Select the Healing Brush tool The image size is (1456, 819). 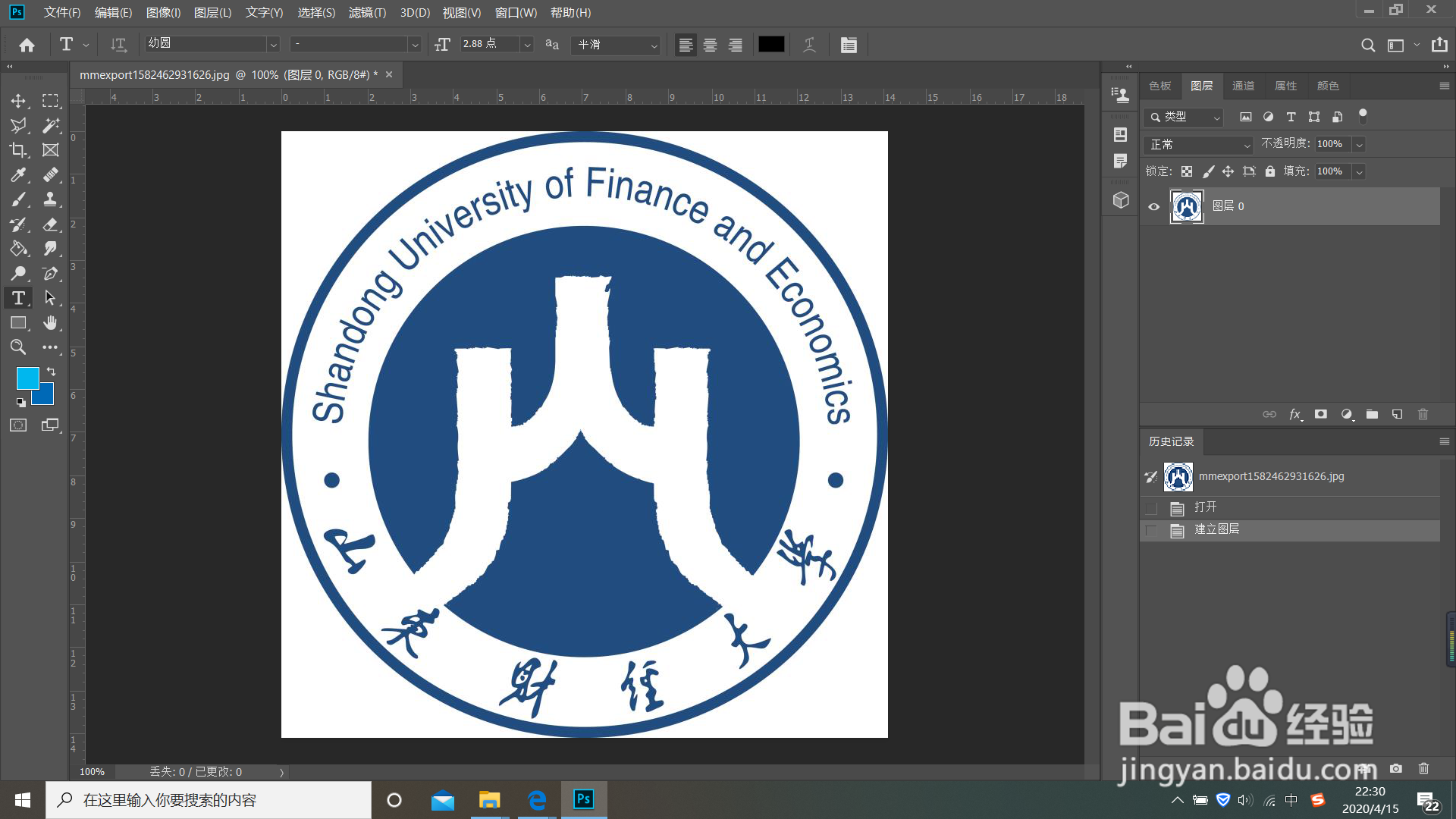tap(50, 175)
